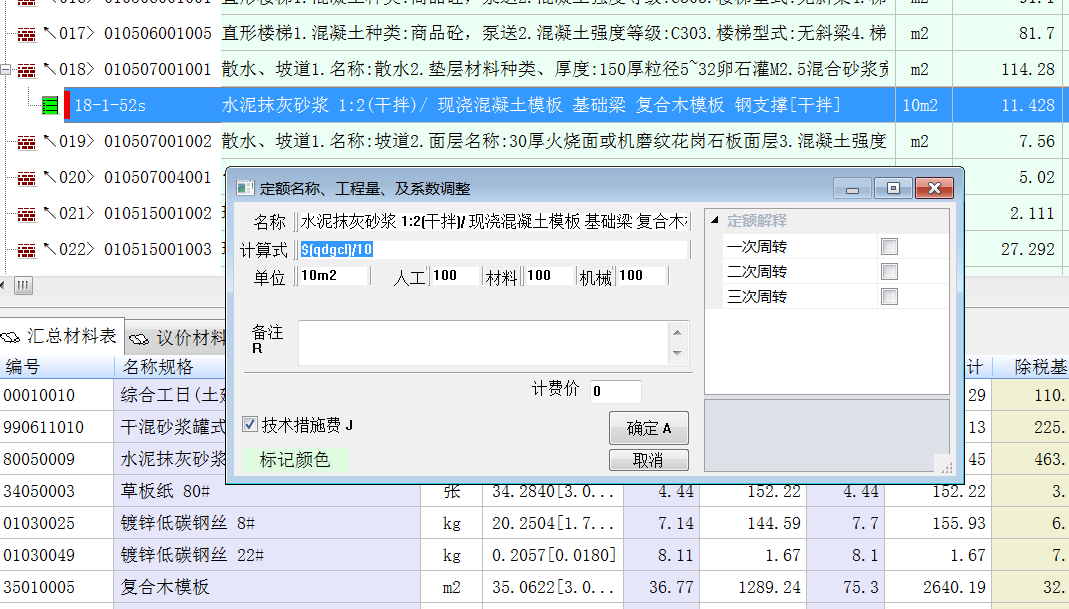Click material code 80050009
1069x609 pixels.
click(39, 460)
